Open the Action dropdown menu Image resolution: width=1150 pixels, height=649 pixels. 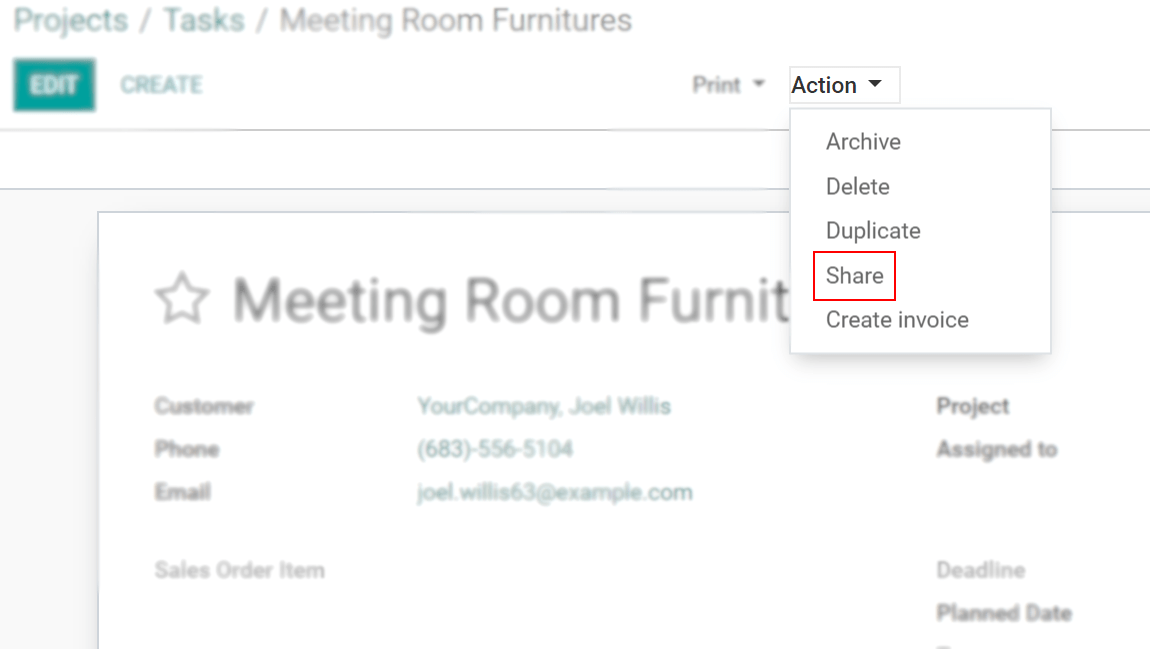pyautogui.click(x=837, y=86)
